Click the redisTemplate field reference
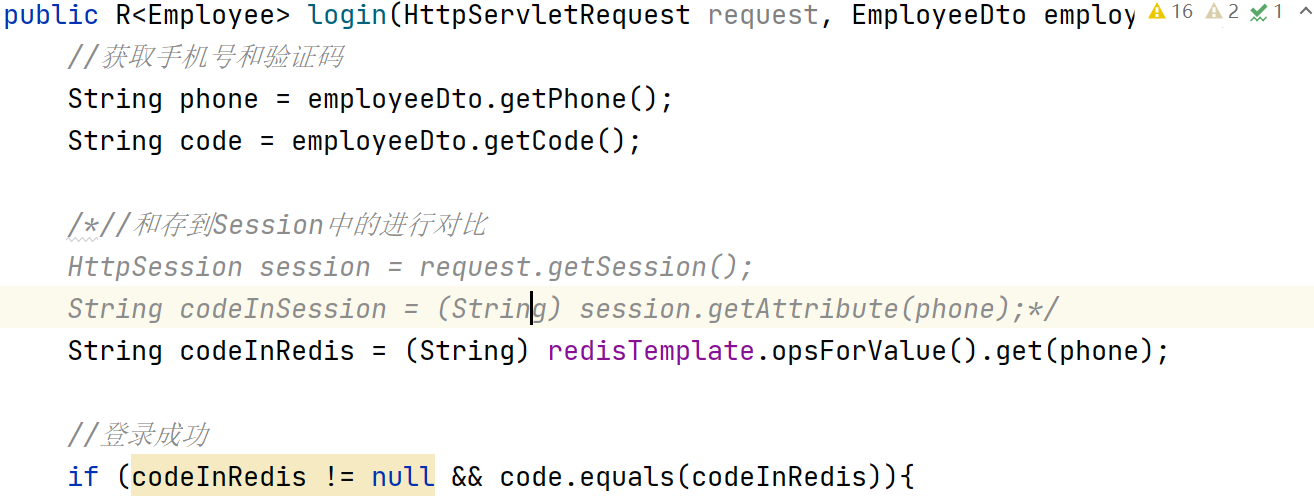1314x496 pixels. [650, 352]
